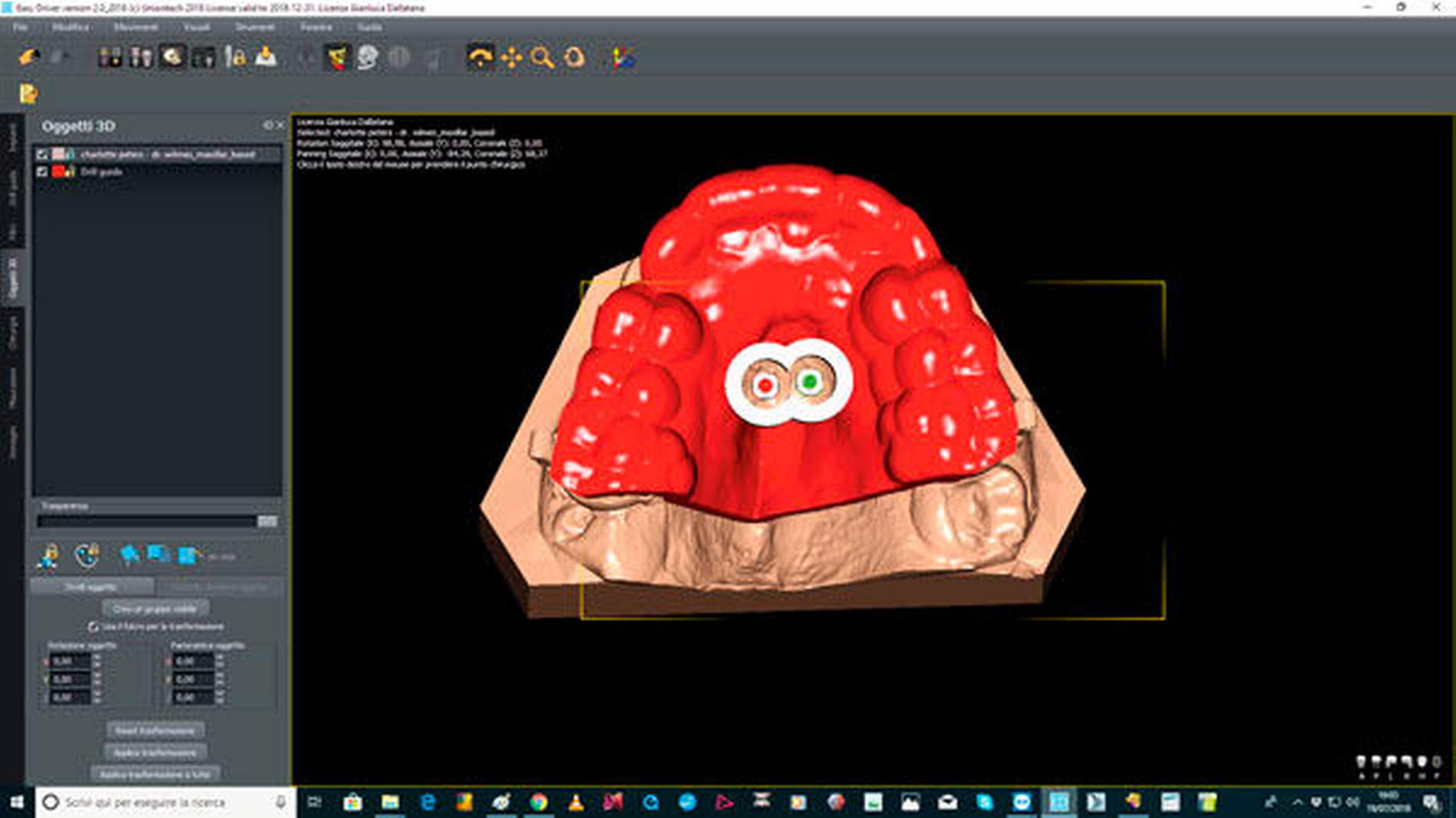Open the File menu

[x=20, y=27]
